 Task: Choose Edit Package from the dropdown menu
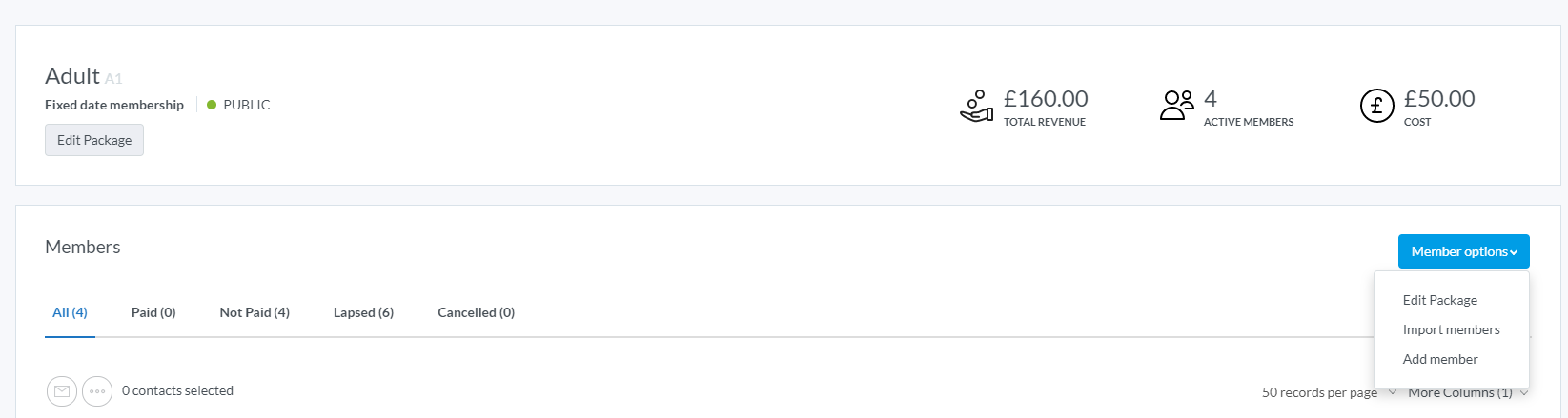1439,300
